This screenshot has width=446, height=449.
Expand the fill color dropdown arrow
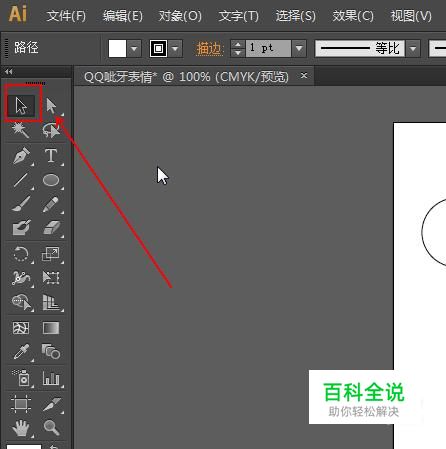(x=134, y=49)
